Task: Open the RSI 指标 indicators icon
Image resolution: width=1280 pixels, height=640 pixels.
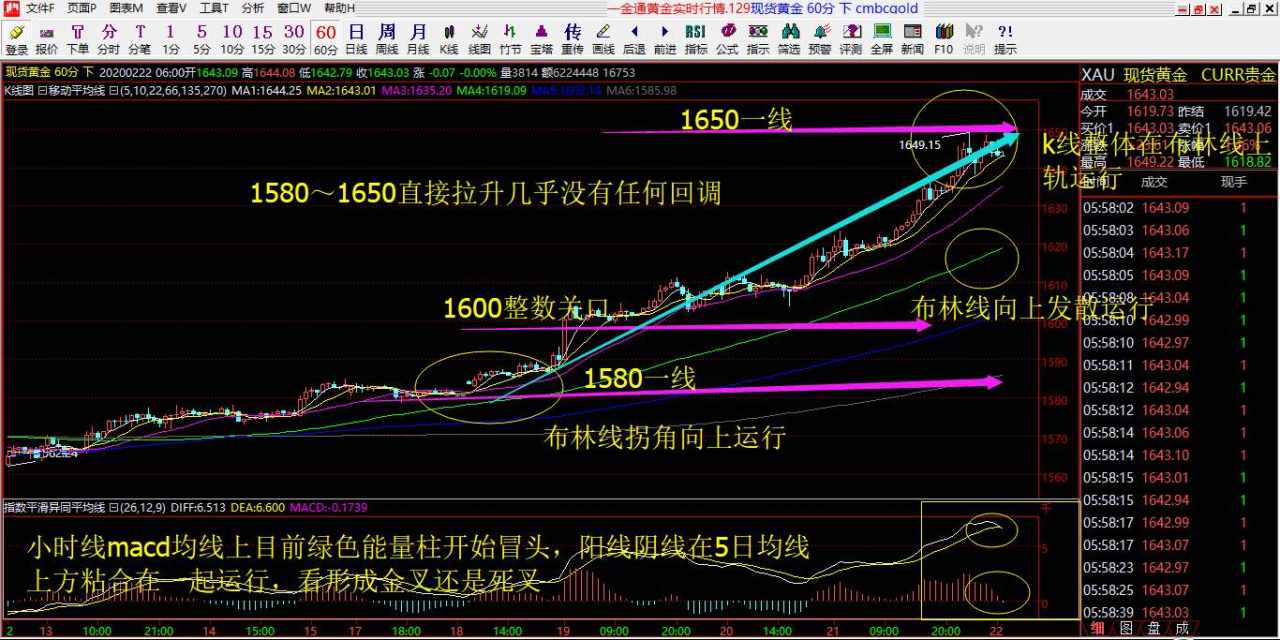Action: (x=696, y=39)
